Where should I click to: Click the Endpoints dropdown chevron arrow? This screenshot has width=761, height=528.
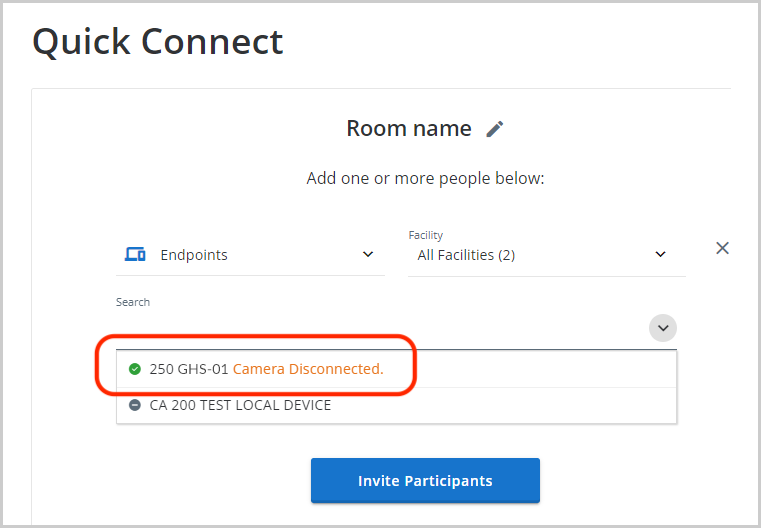click(x=368, y=254)
